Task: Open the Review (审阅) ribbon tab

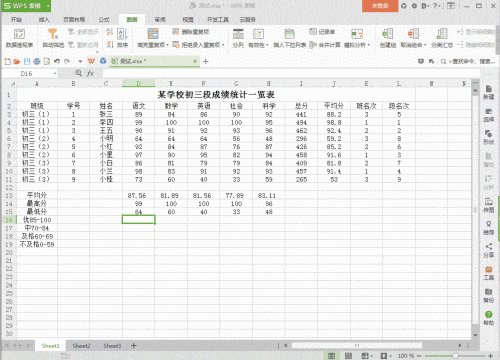Action: tap(160, 20)
